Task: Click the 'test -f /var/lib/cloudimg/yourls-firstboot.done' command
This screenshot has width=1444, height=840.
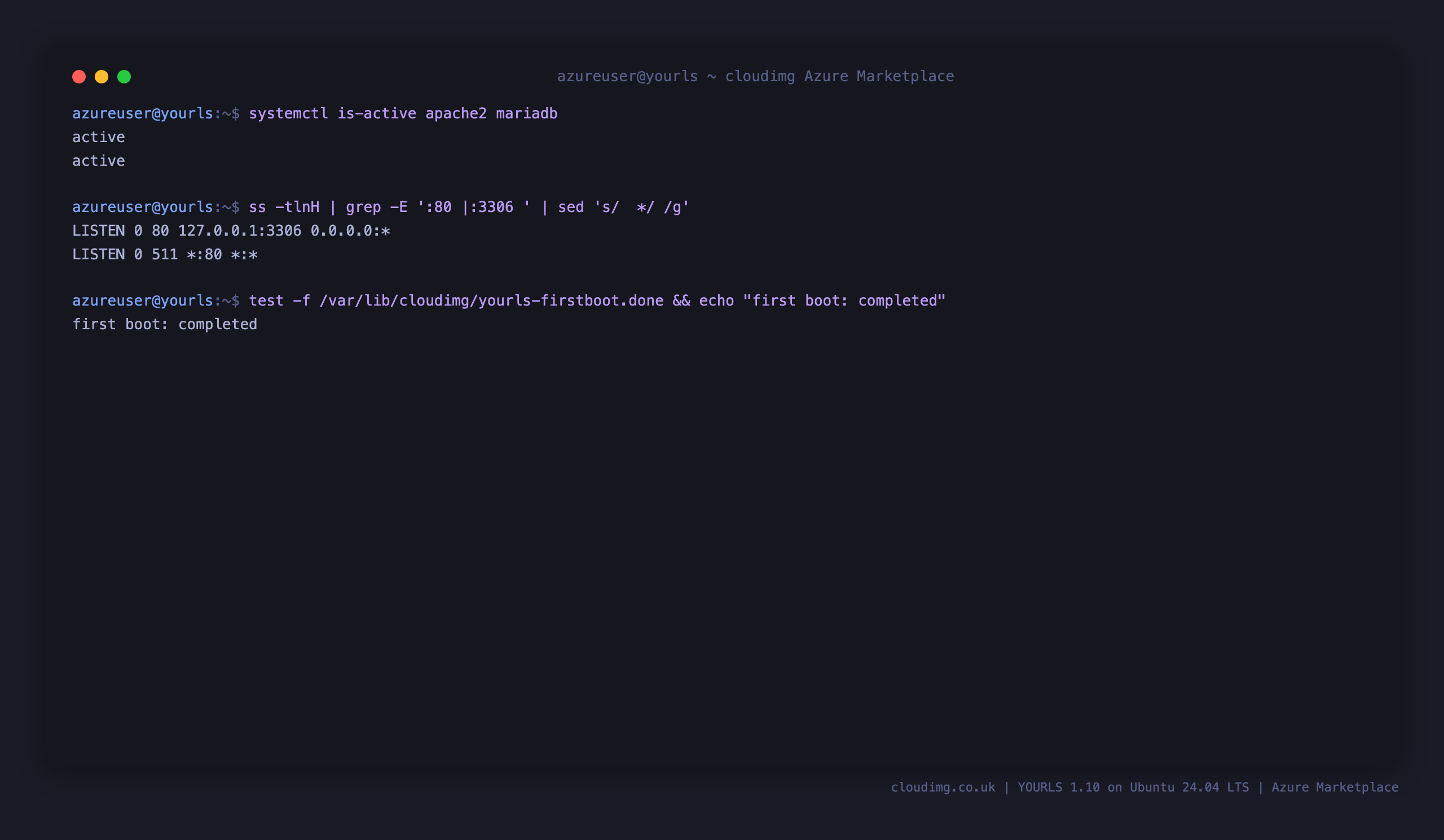Action: 597,300
